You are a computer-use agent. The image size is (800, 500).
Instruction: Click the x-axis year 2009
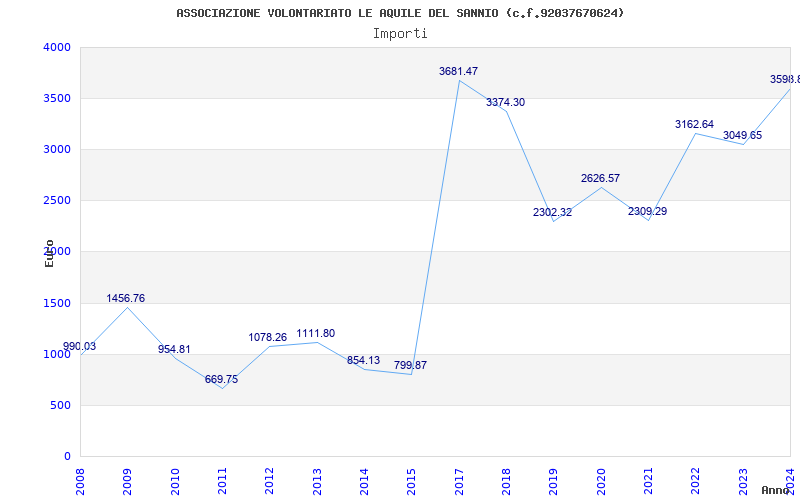click(128, 482)
